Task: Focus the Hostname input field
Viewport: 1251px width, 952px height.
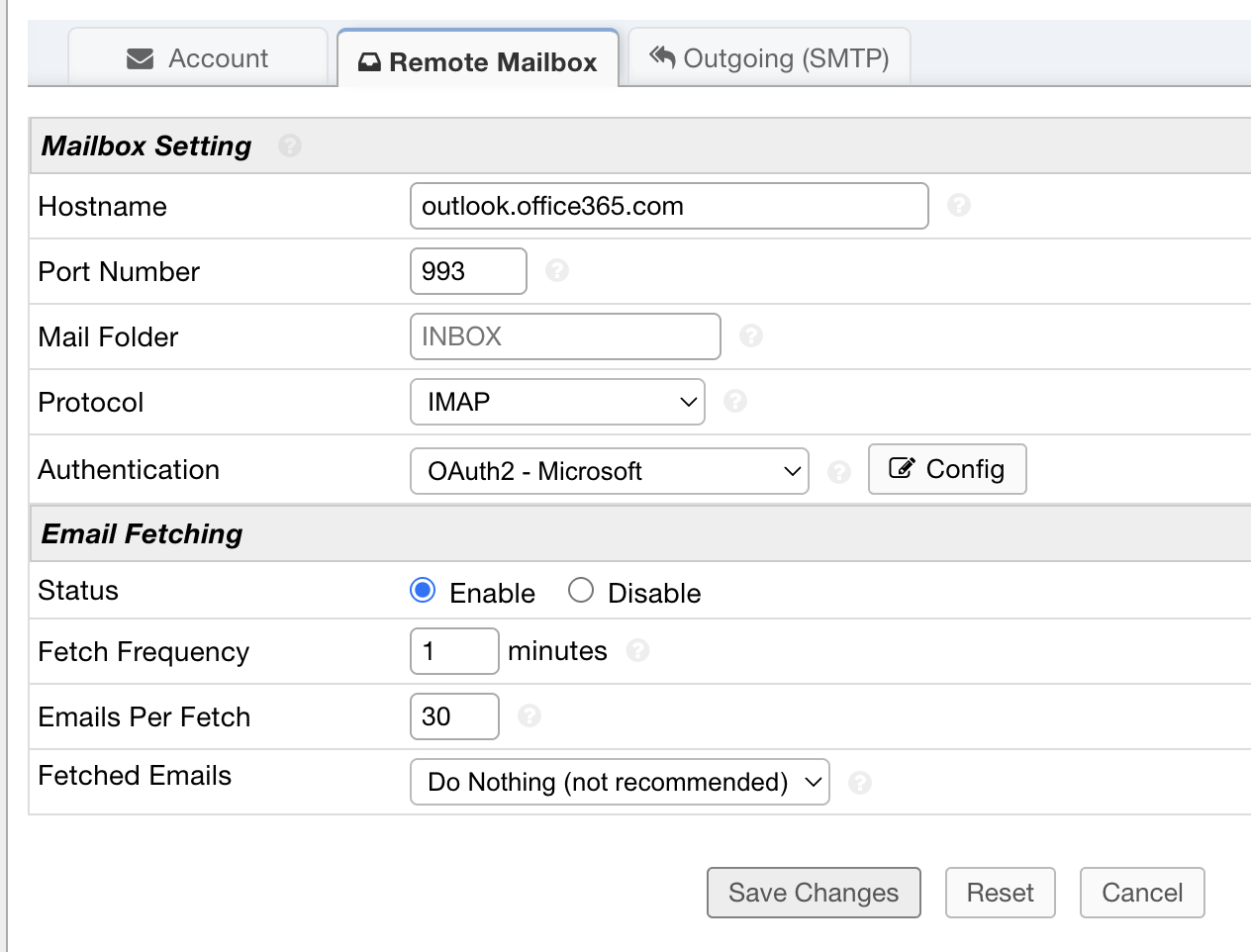Action: point(669,206)
